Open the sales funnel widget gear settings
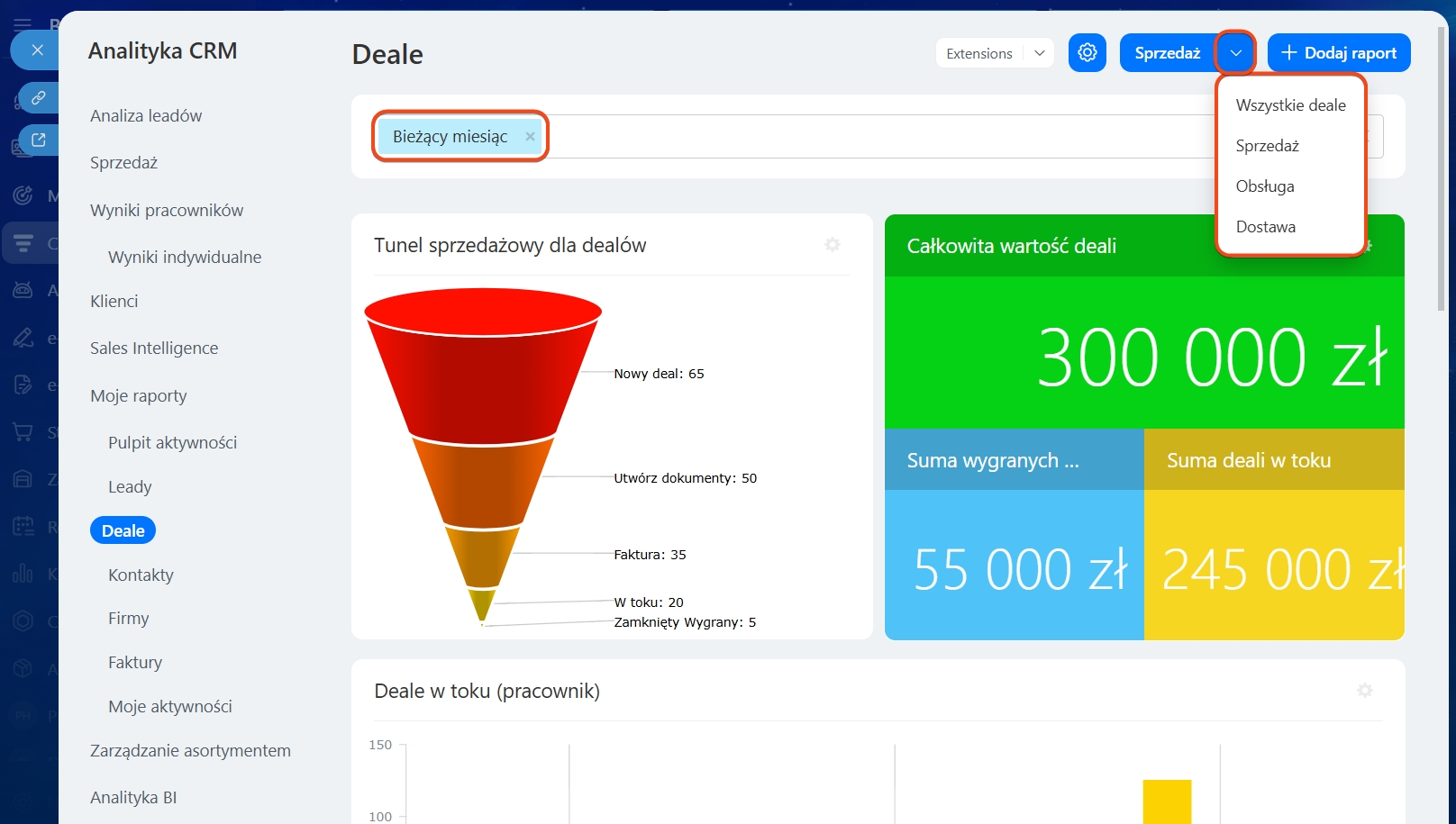Image resolution: width=1456 pixels, height=824 pixels. pos(833,245)
